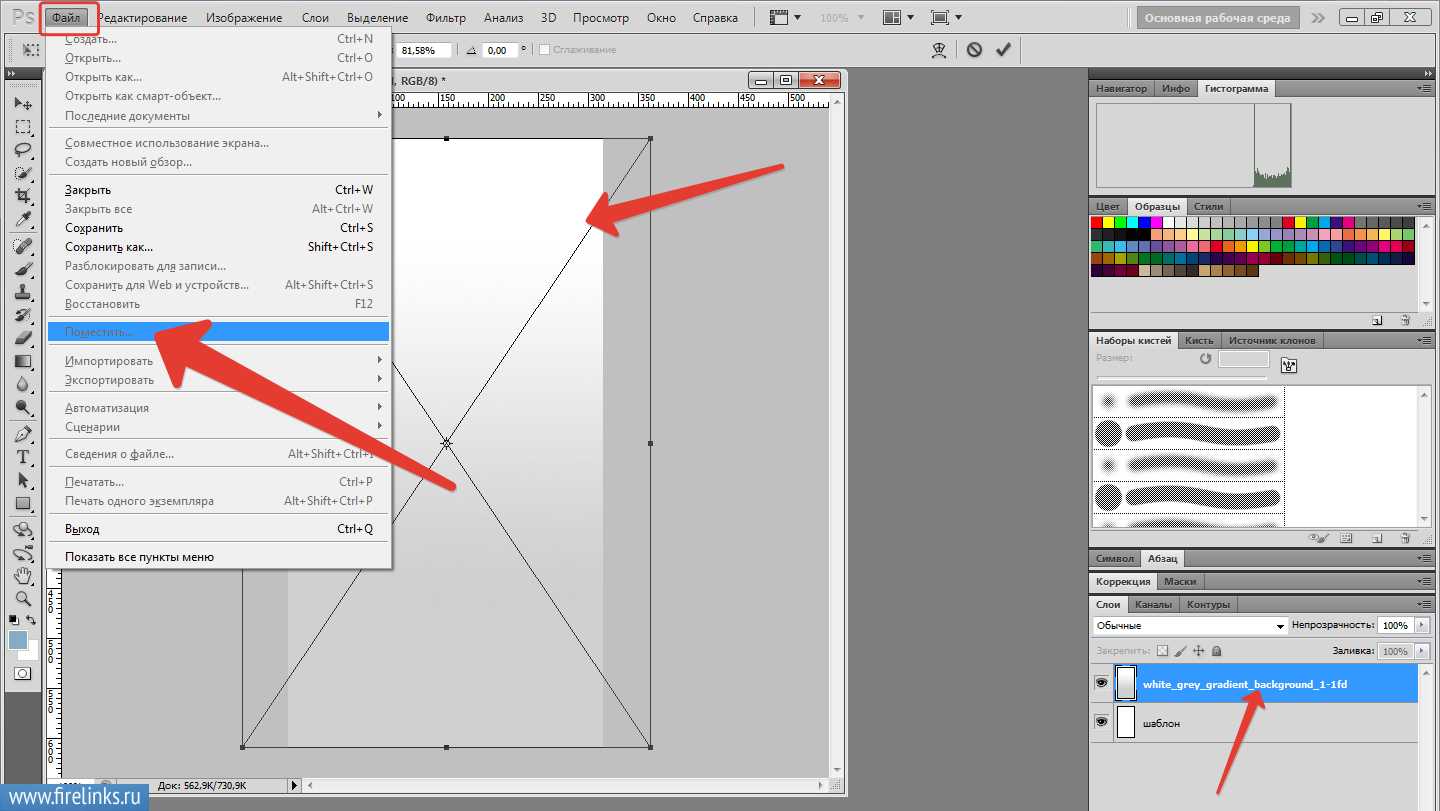1440x811 pixels.
Task: Toggle lock image pixels brush icon
Action: (1180, 651)
